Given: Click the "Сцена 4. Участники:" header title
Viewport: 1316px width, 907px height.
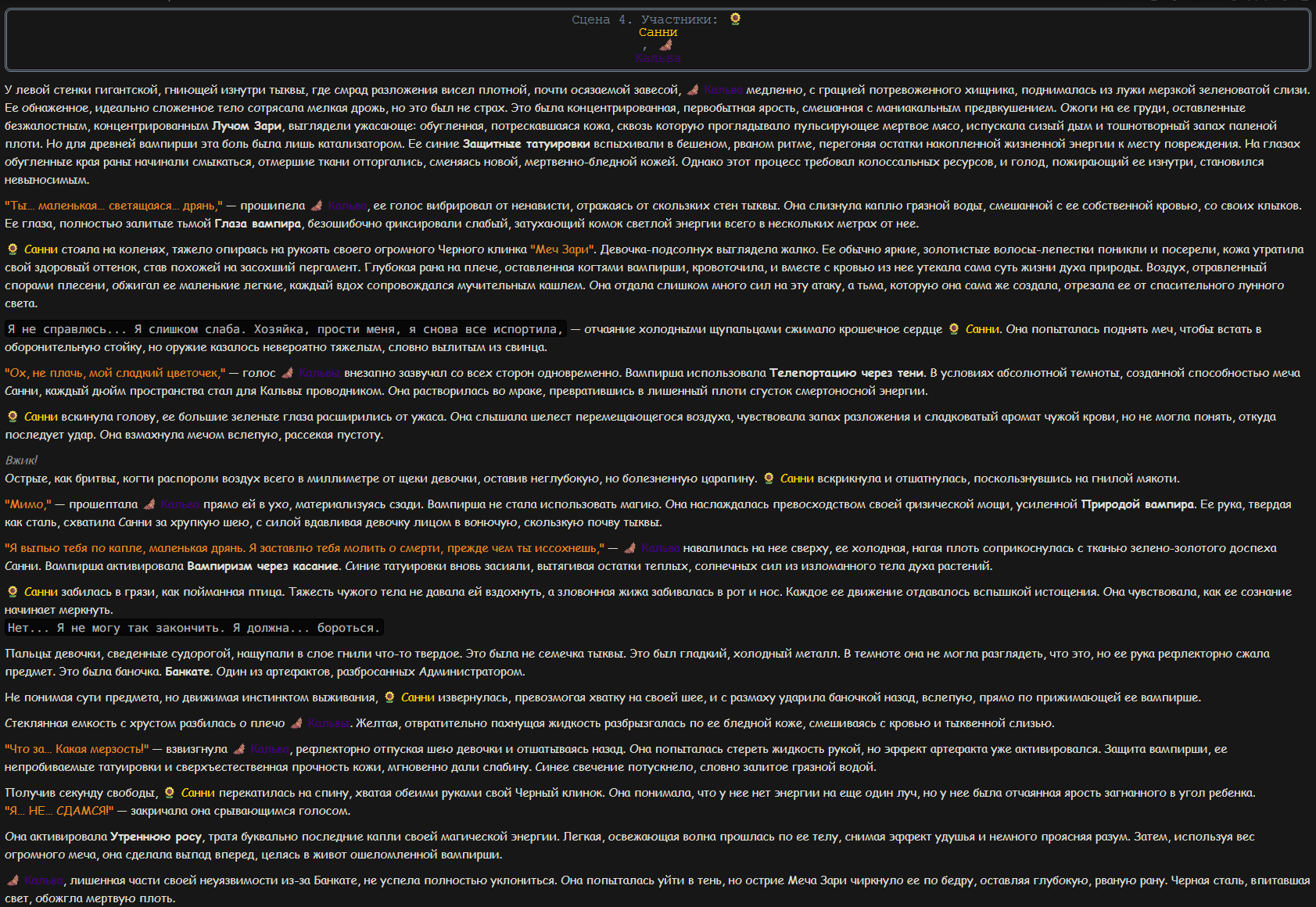Looking at the screenshot, I should click(x=645, y=20).
